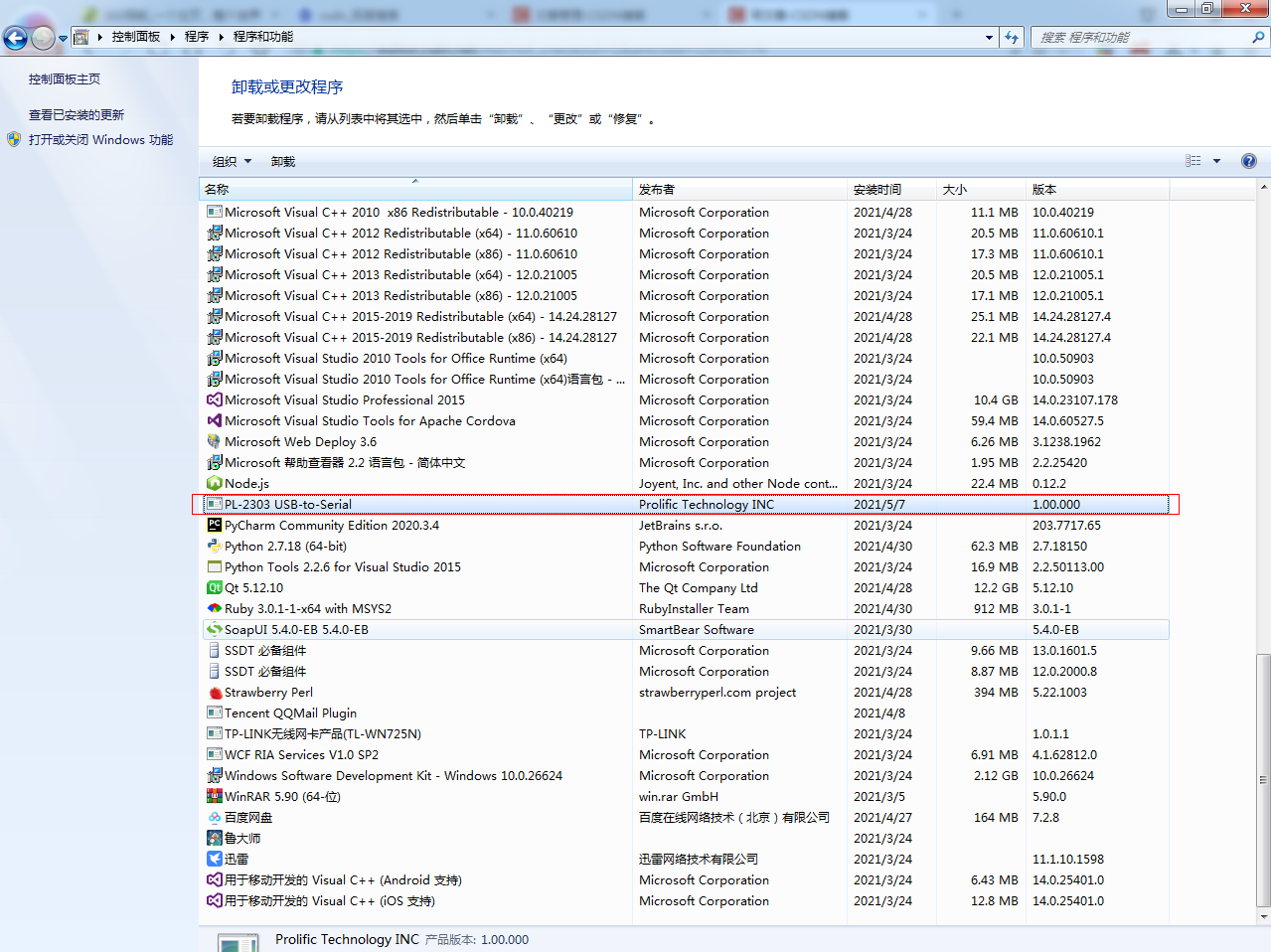Click the Visual Studio Tools for Apache Cordova icon
The height and width of the screenshot is (952, 1271).
point(214,420)
